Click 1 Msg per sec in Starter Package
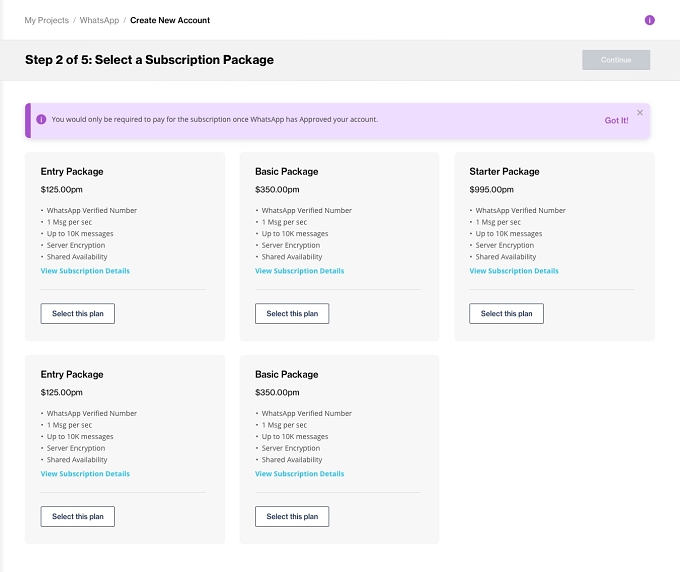Image resolution: width=680 pixels, height=572 pixels. (498, 222)
